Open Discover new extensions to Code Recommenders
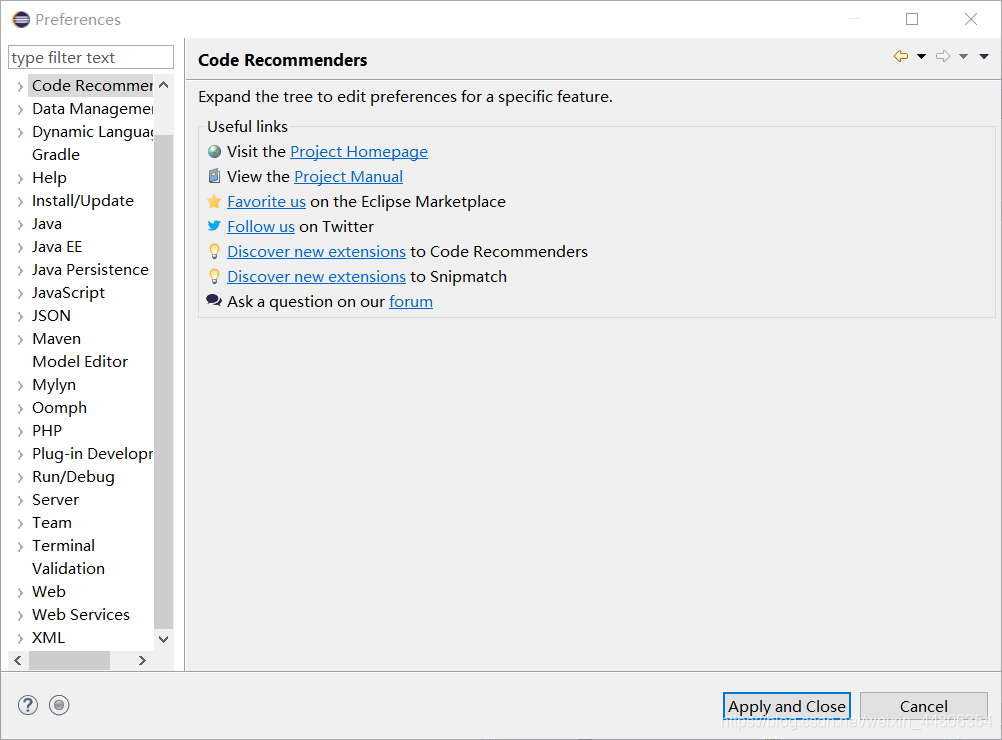This screenshot has height=740, width=1002. click(316, 251)
